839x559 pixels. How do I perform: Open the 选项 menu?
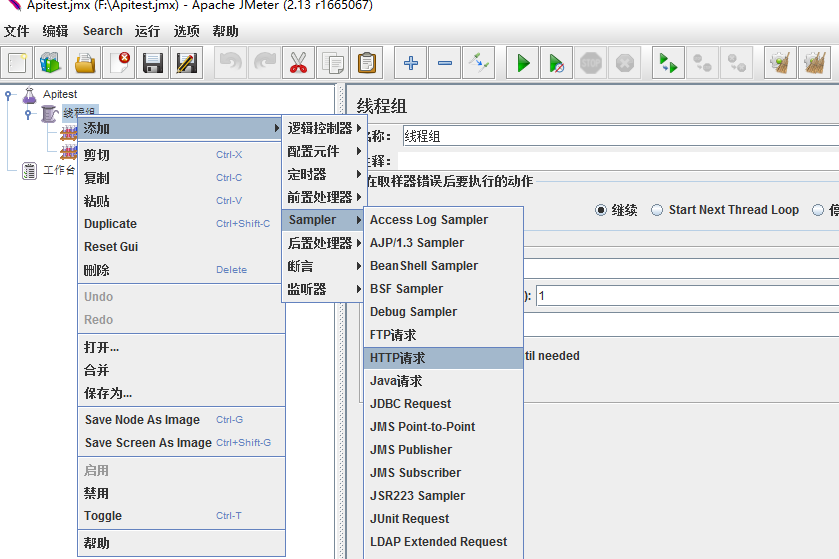tap(187, 31)
